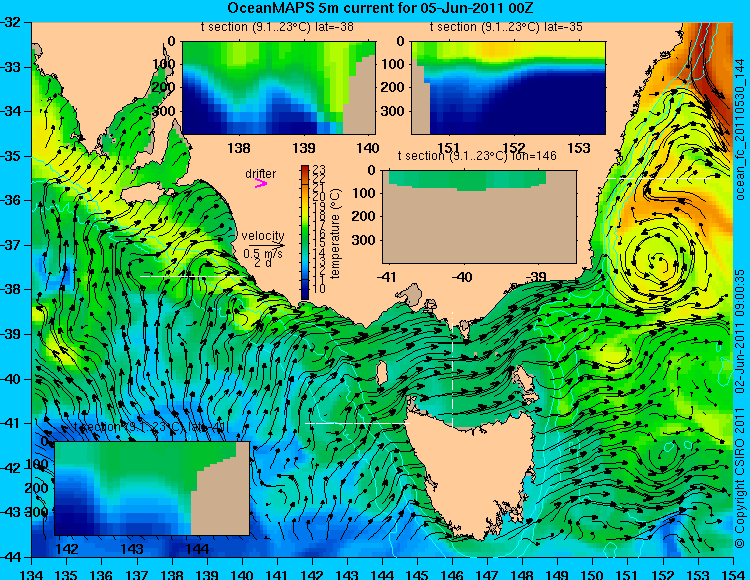
Task: Click latitude axis label -33
Action: (x=10, y=66)
